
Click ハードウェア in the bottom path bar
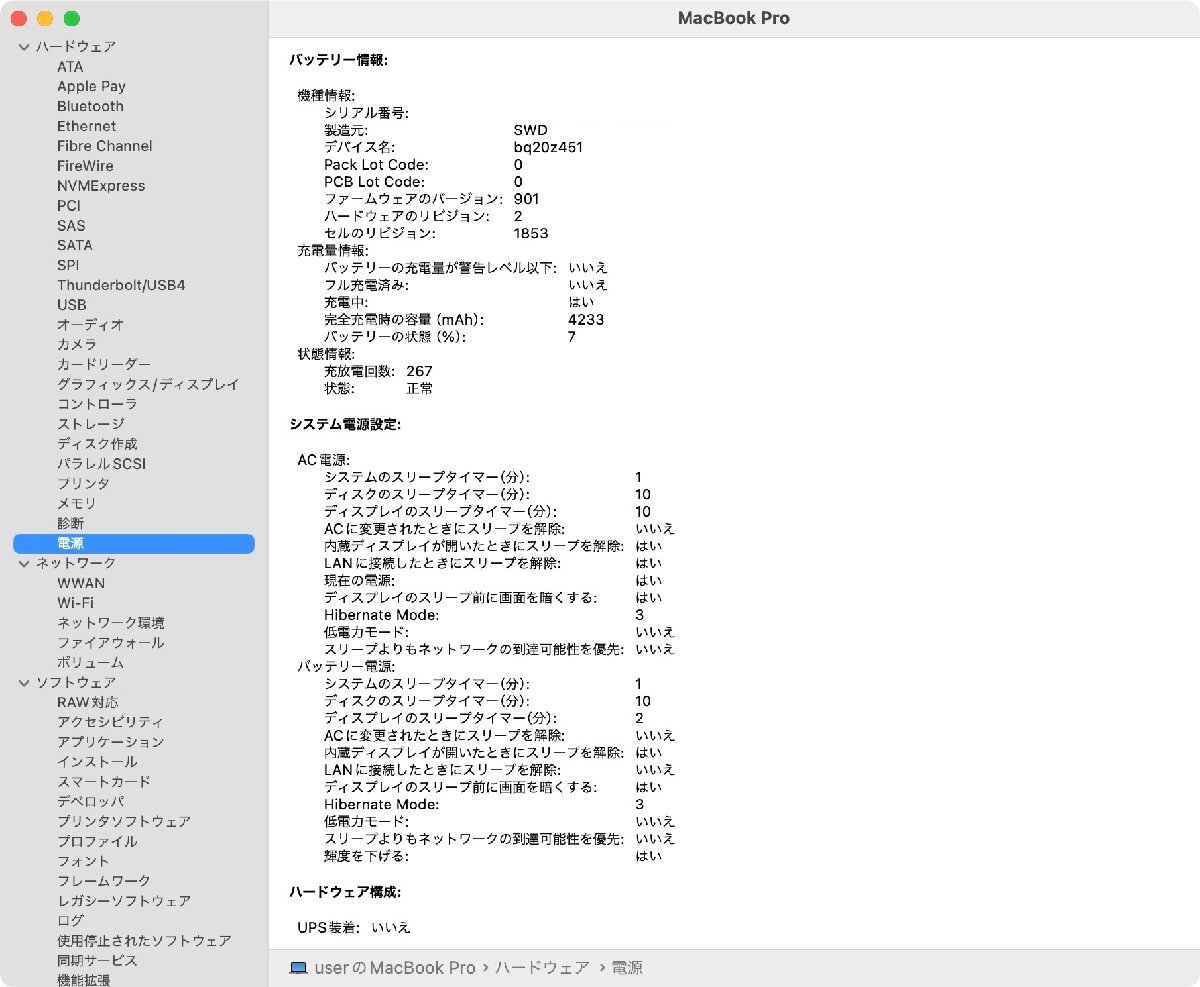(542, 968)
